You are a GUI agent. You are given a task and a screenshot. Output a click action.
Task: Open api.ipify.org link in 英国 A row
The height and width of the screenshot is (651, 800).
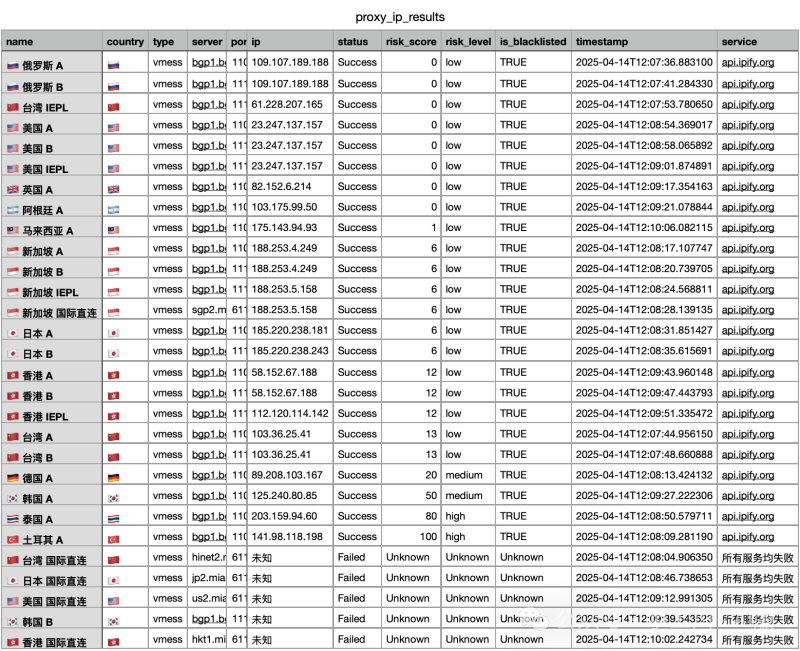click(x=747, y=186)
